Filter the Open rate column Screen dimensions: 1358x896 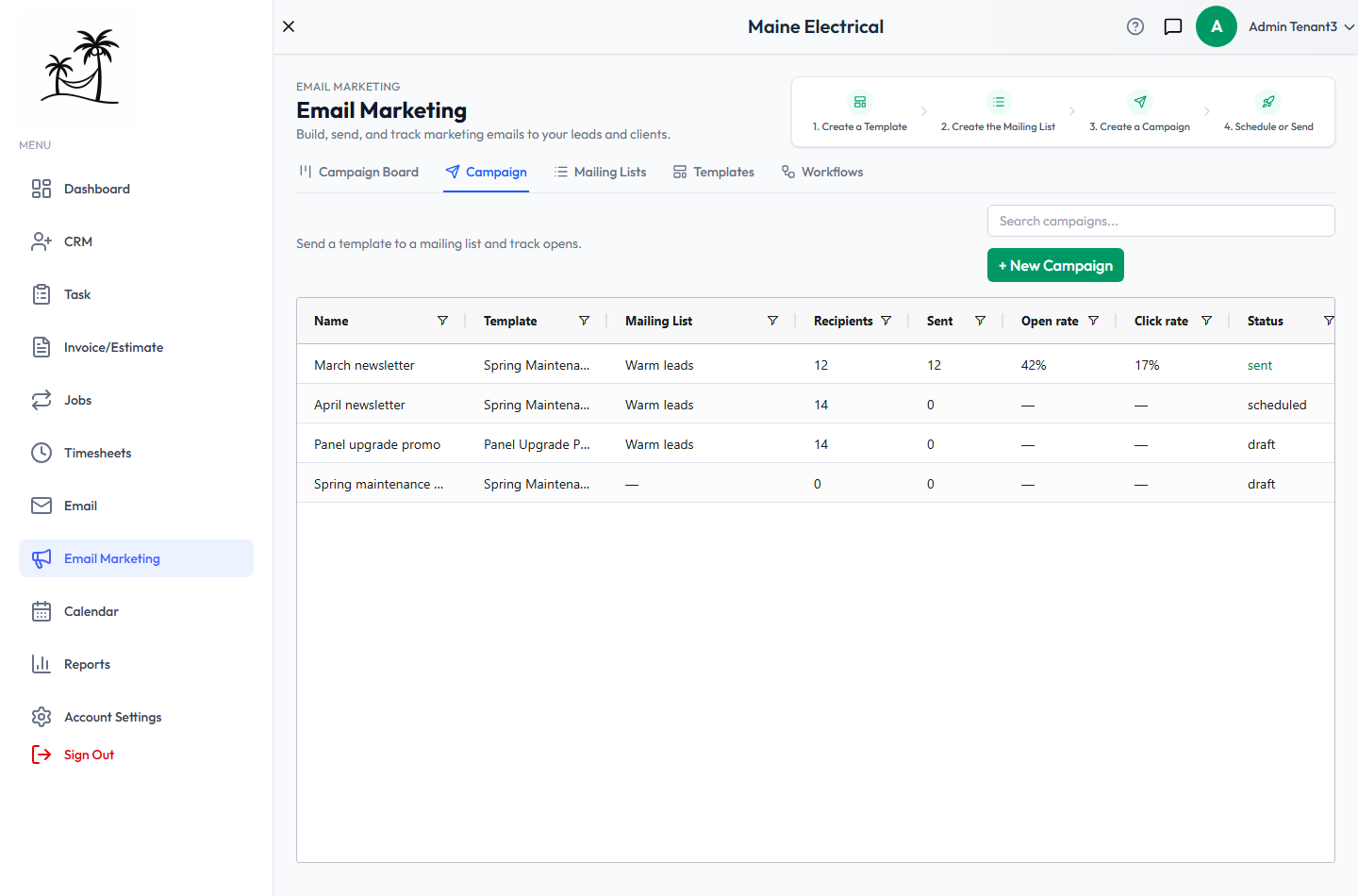pyautogui.click(x=1093, y=321)
